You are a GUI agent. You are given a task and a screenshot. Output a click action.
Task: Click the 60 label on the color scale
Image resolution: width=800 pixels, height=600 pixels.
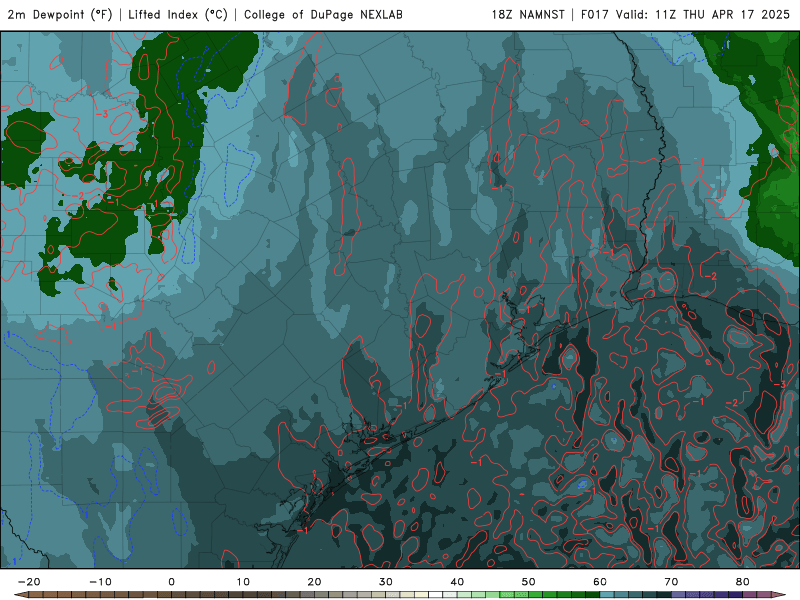(x=600, y=582)
